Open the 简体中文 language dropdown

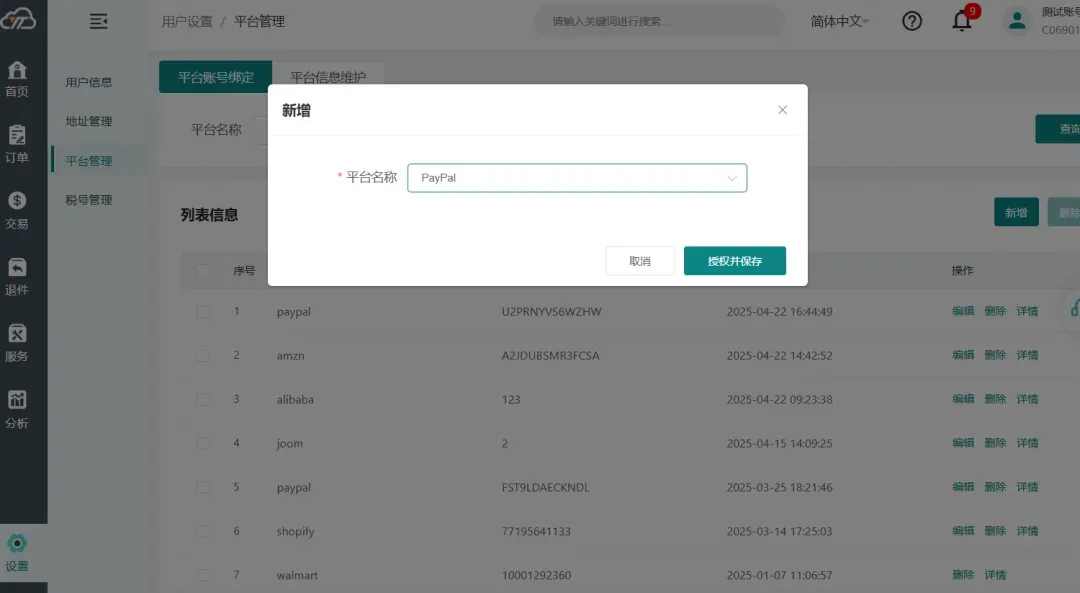[x=839, y=21]
